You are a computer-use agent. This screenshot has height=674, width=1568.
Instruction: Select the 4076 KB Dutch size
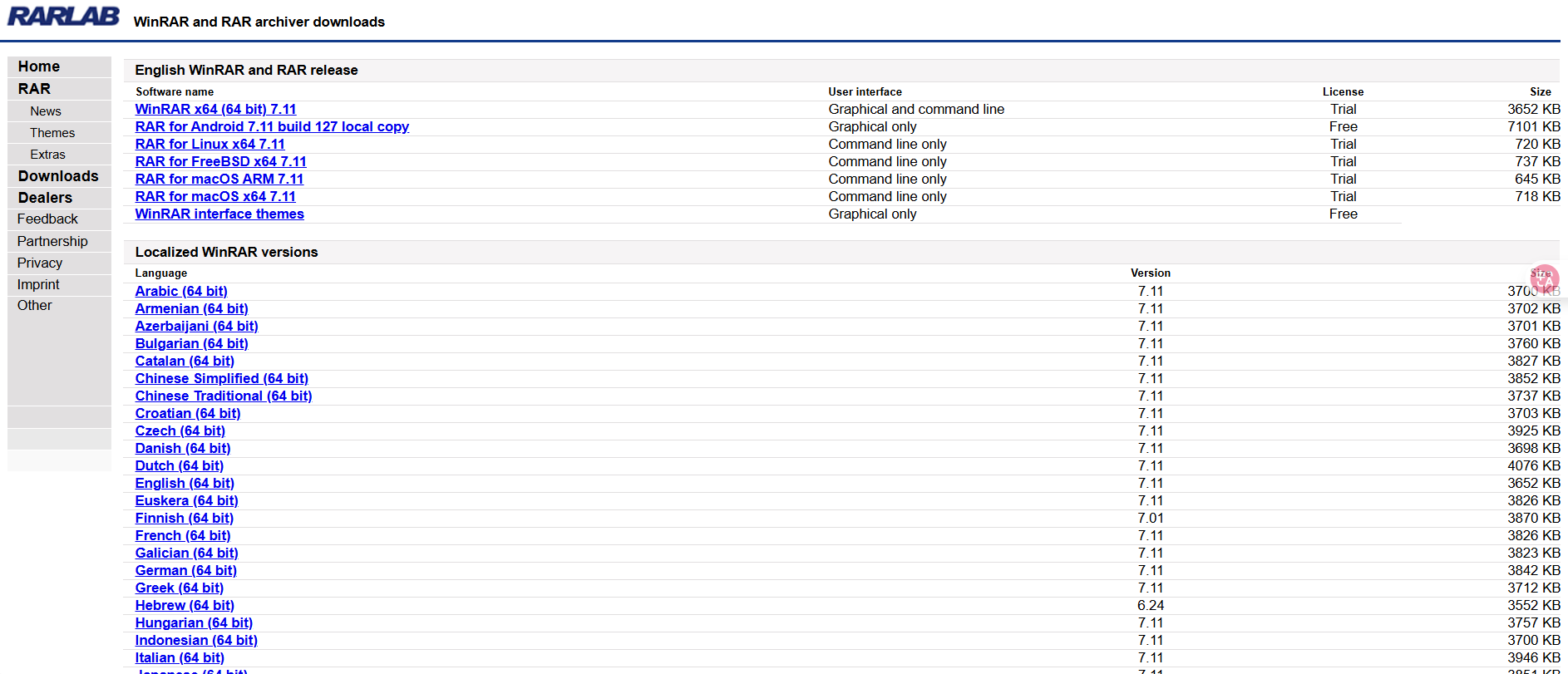(x=1534, y=465)
